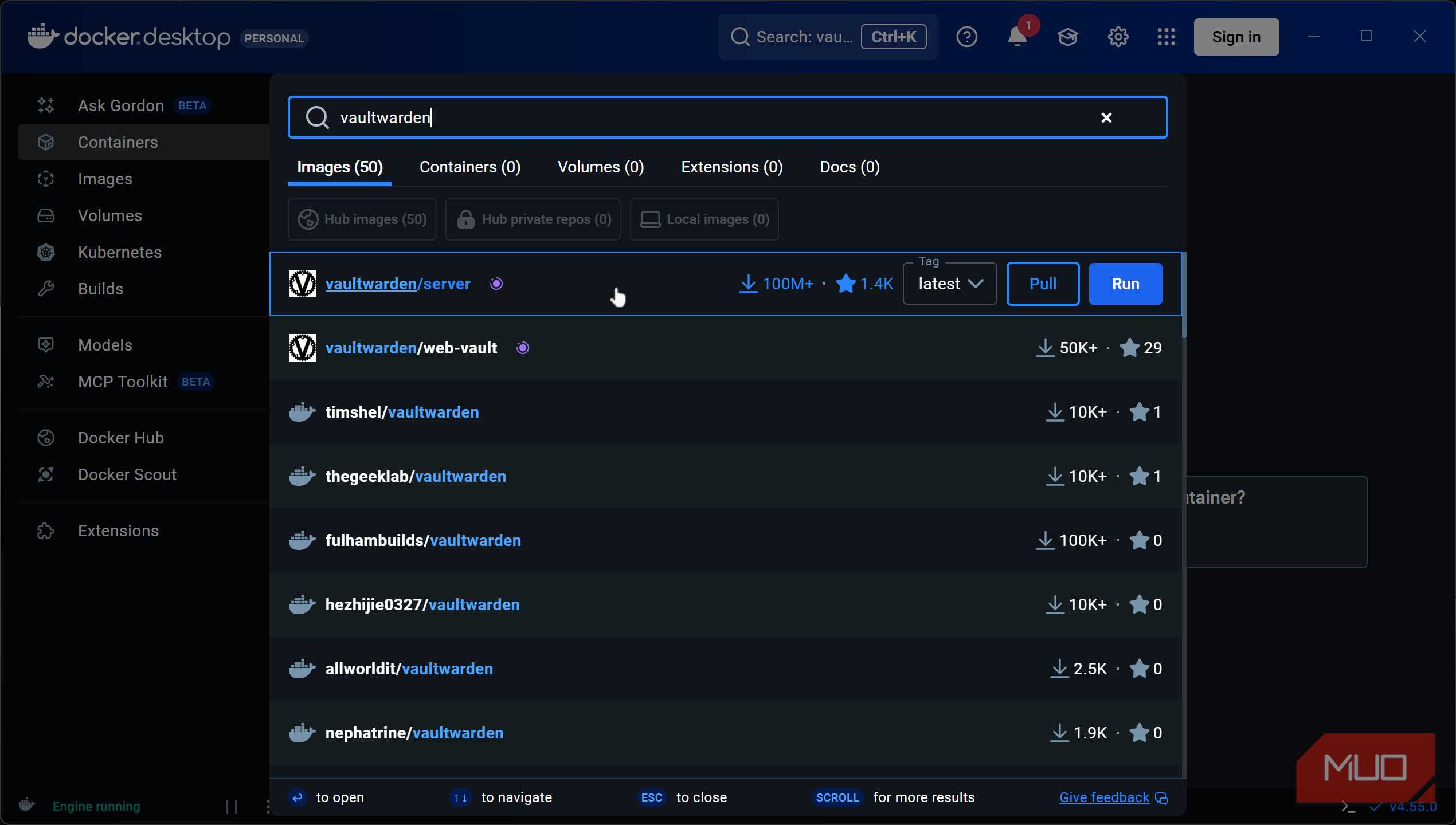Image resolution: width=1456 pixels, height=825 pixels.
Task: Click the BETA badge beside Ask Gordon
Action: coord(192,106)
